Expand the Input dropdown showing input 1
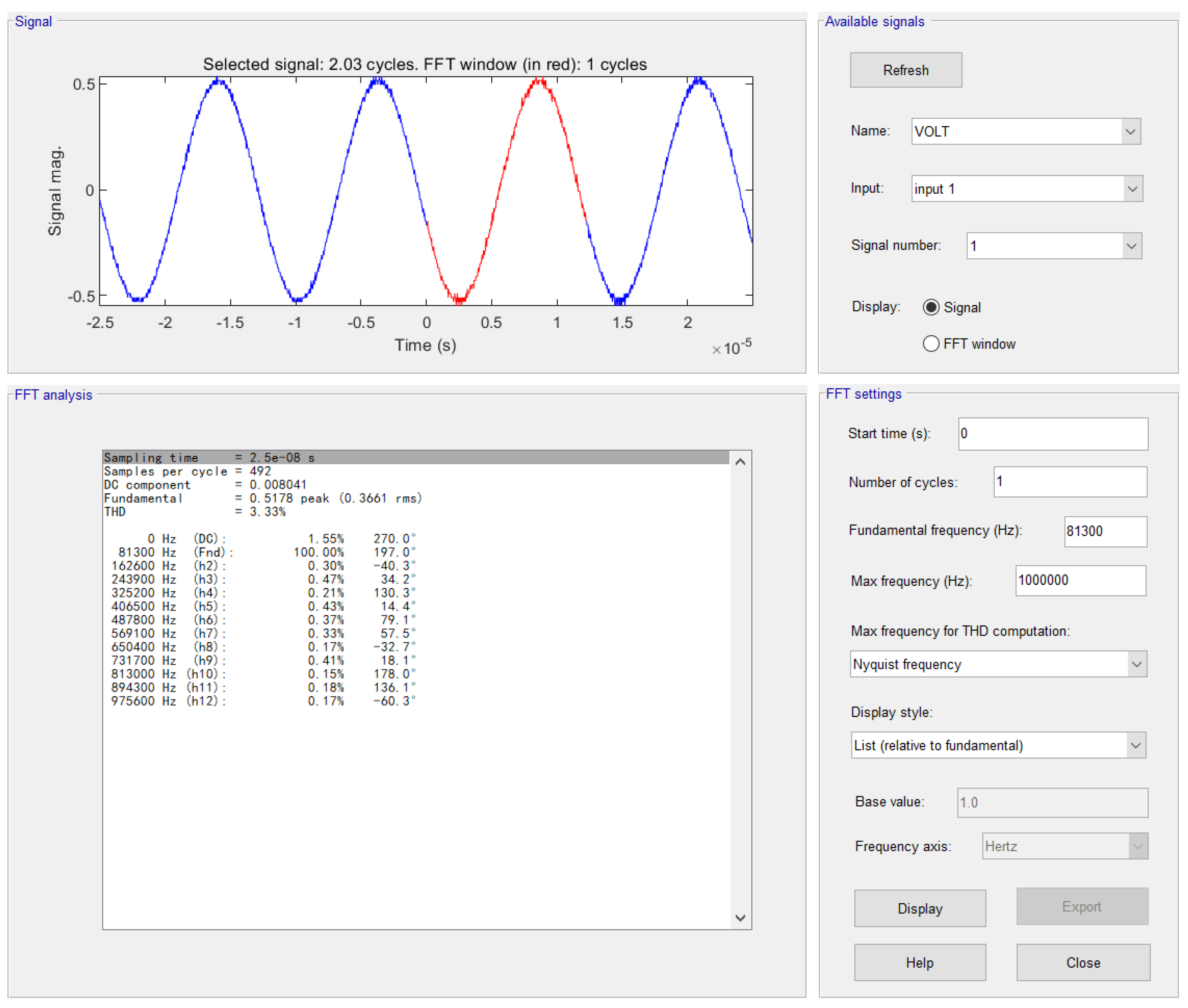This screenshot has width=1188, height=1008. tap(1026, 188)
